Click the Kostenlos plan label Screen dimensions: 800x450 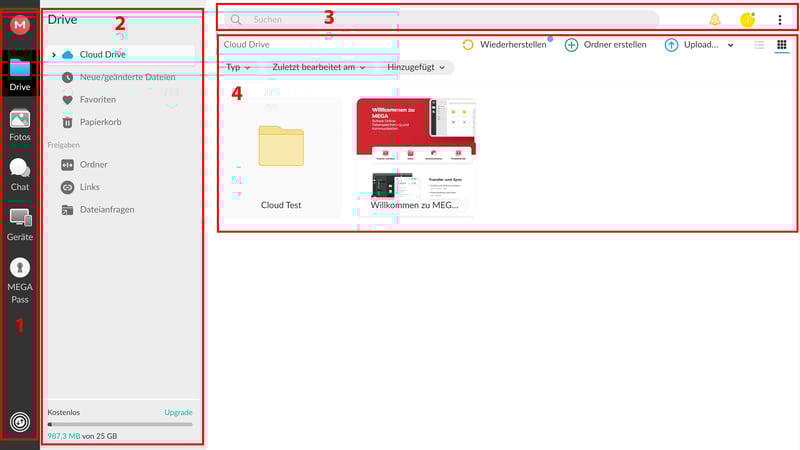coord(64,412)
